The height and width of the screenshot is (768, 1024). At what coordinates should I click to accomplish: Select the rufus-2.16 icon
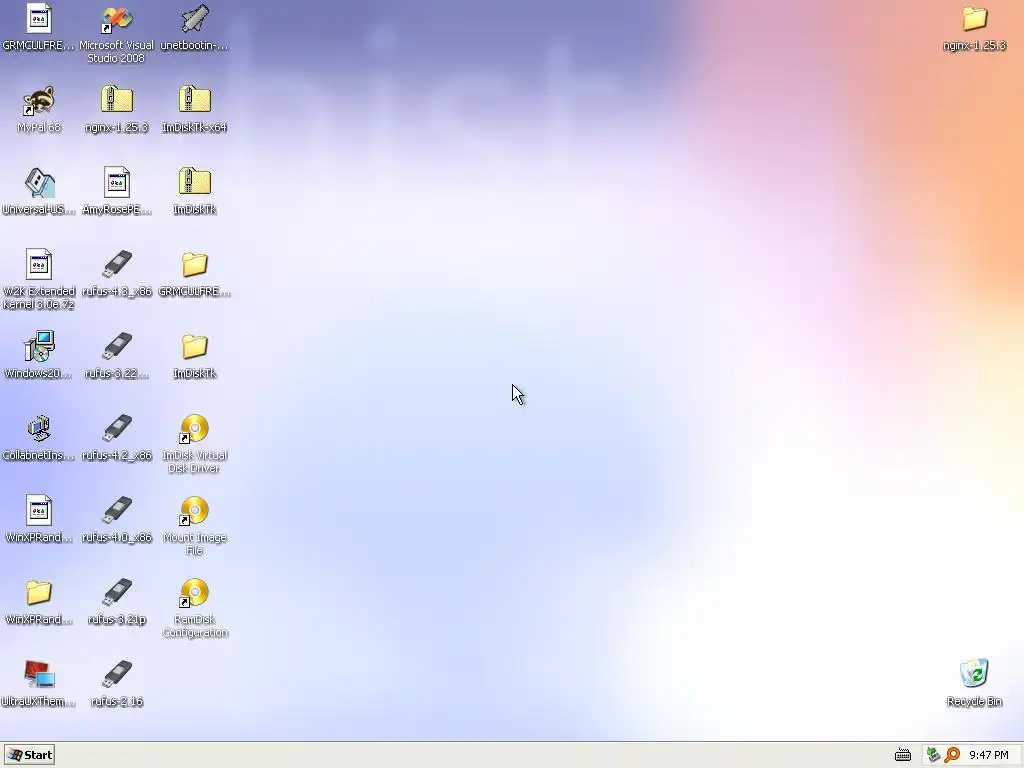coord(116,675)
